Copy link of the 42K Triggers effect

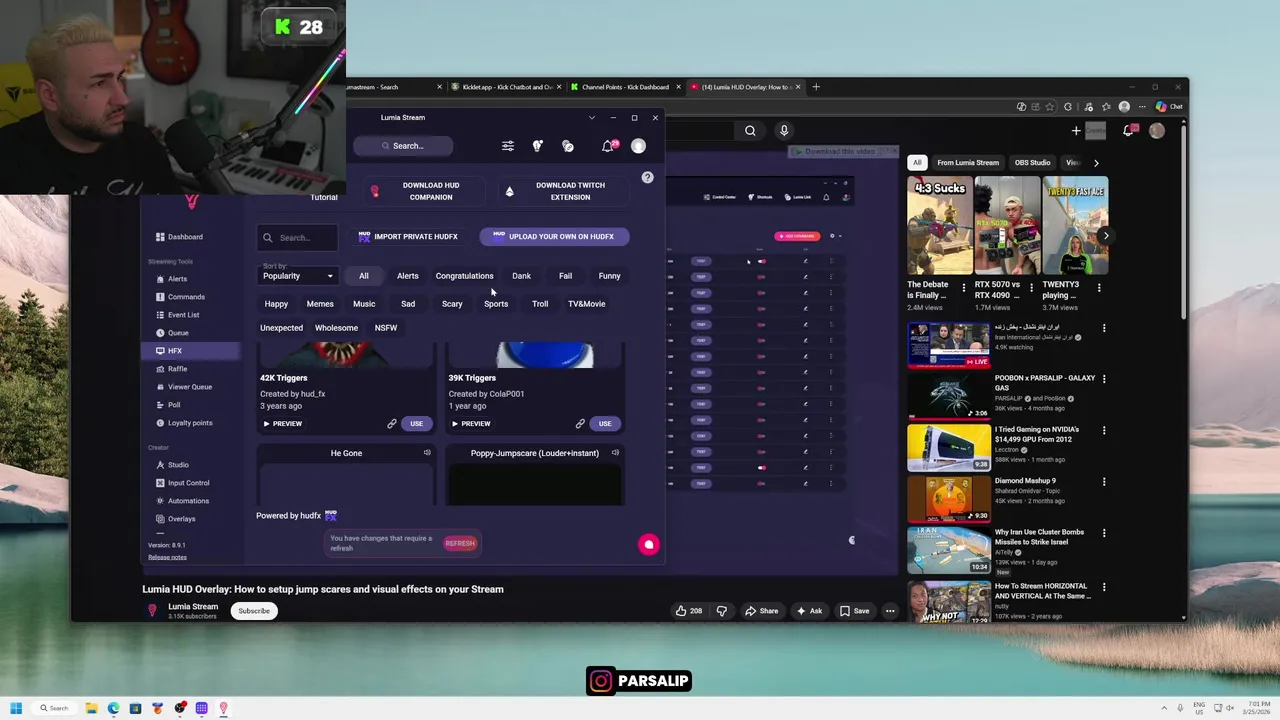tap(392, 424)
